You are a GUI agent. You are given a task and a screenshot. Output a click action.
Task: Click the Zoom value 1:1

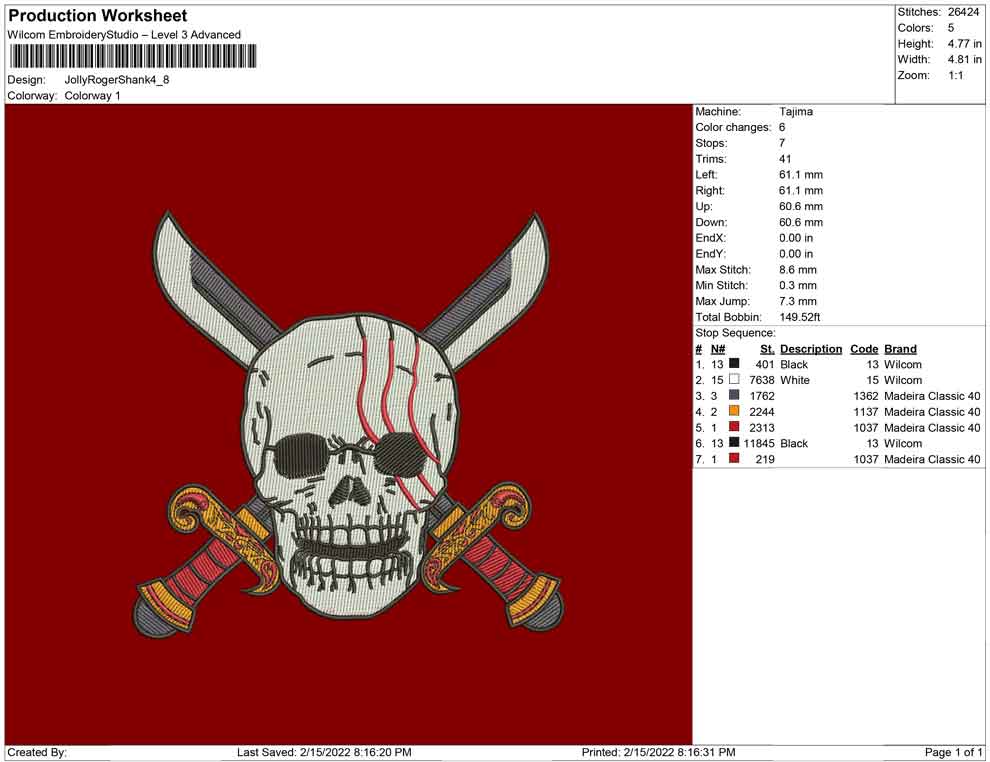[x=956, y=75]
